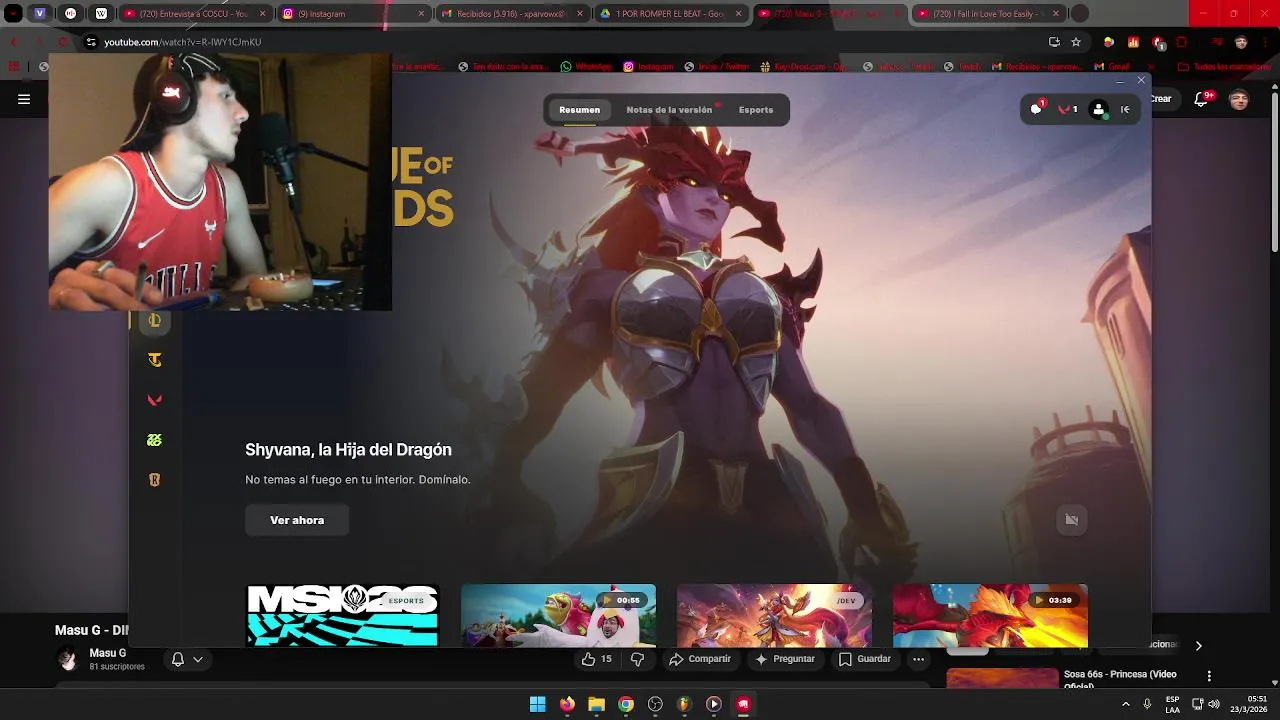
Task: Open the volume icon in system tray
Action: pyautogui.click(x=1214, y=704)
